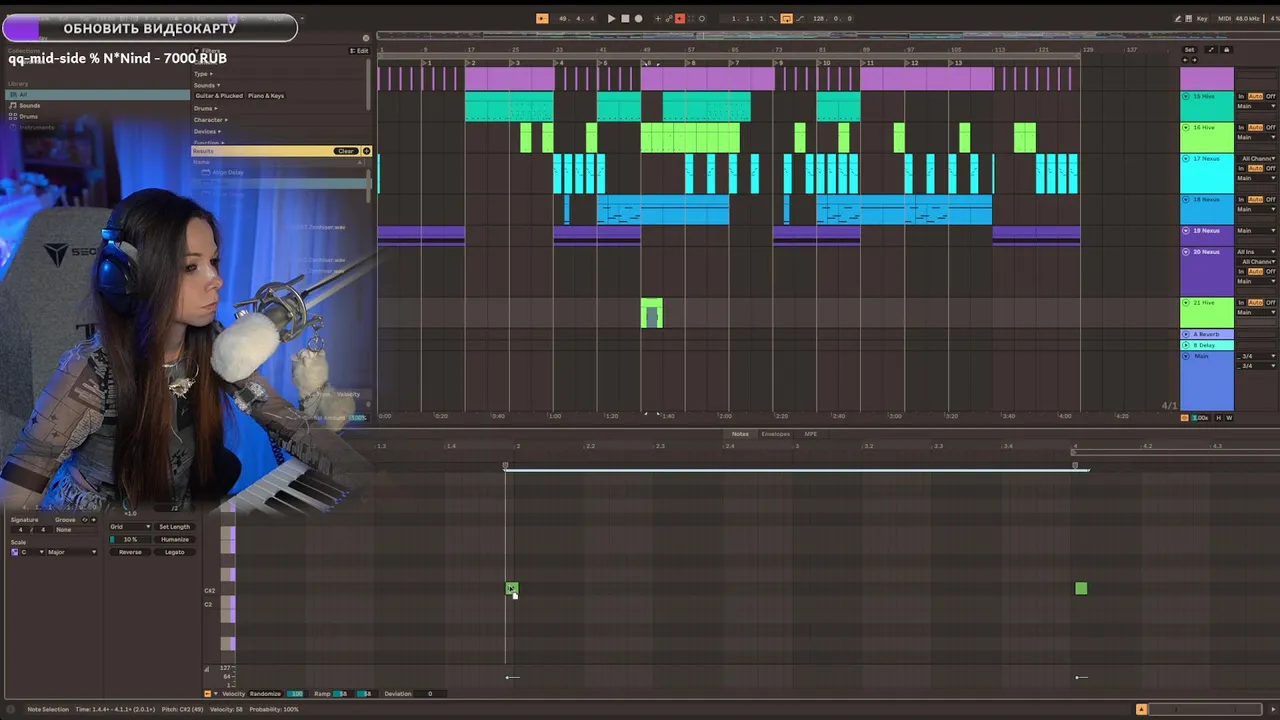This screenshot has width=1280, height=720.
Task: Switch to the MPE tab
Action: point(811,434)
